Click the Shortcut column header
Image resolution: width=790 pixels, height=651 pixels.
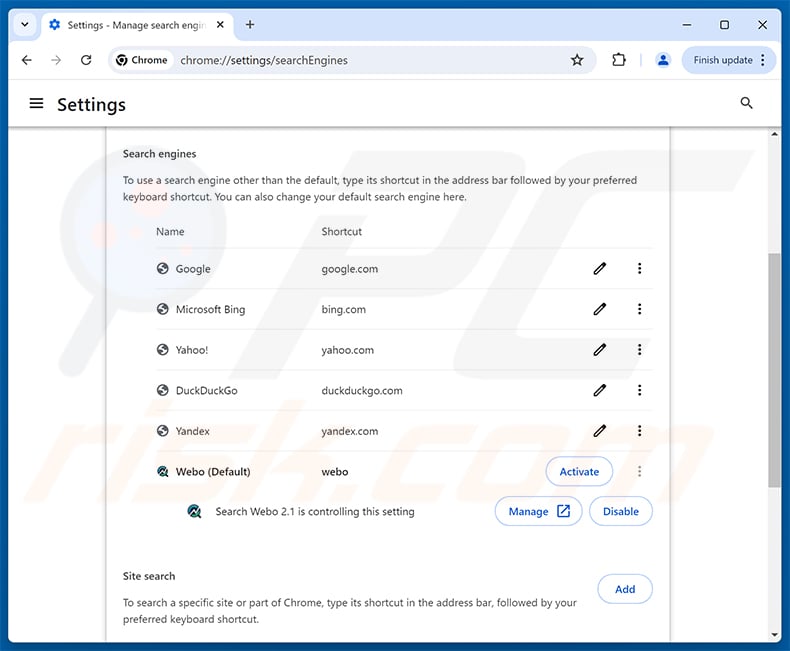(342, 232)
